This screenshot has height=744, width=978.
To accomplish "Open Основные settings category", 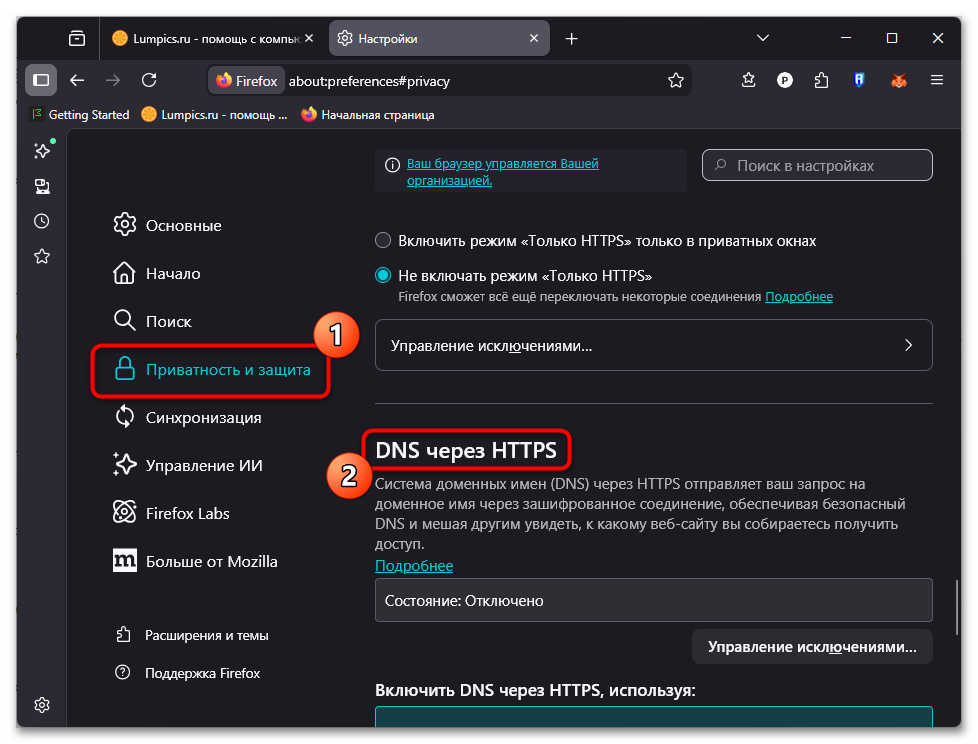I will [x=167, y=225].
